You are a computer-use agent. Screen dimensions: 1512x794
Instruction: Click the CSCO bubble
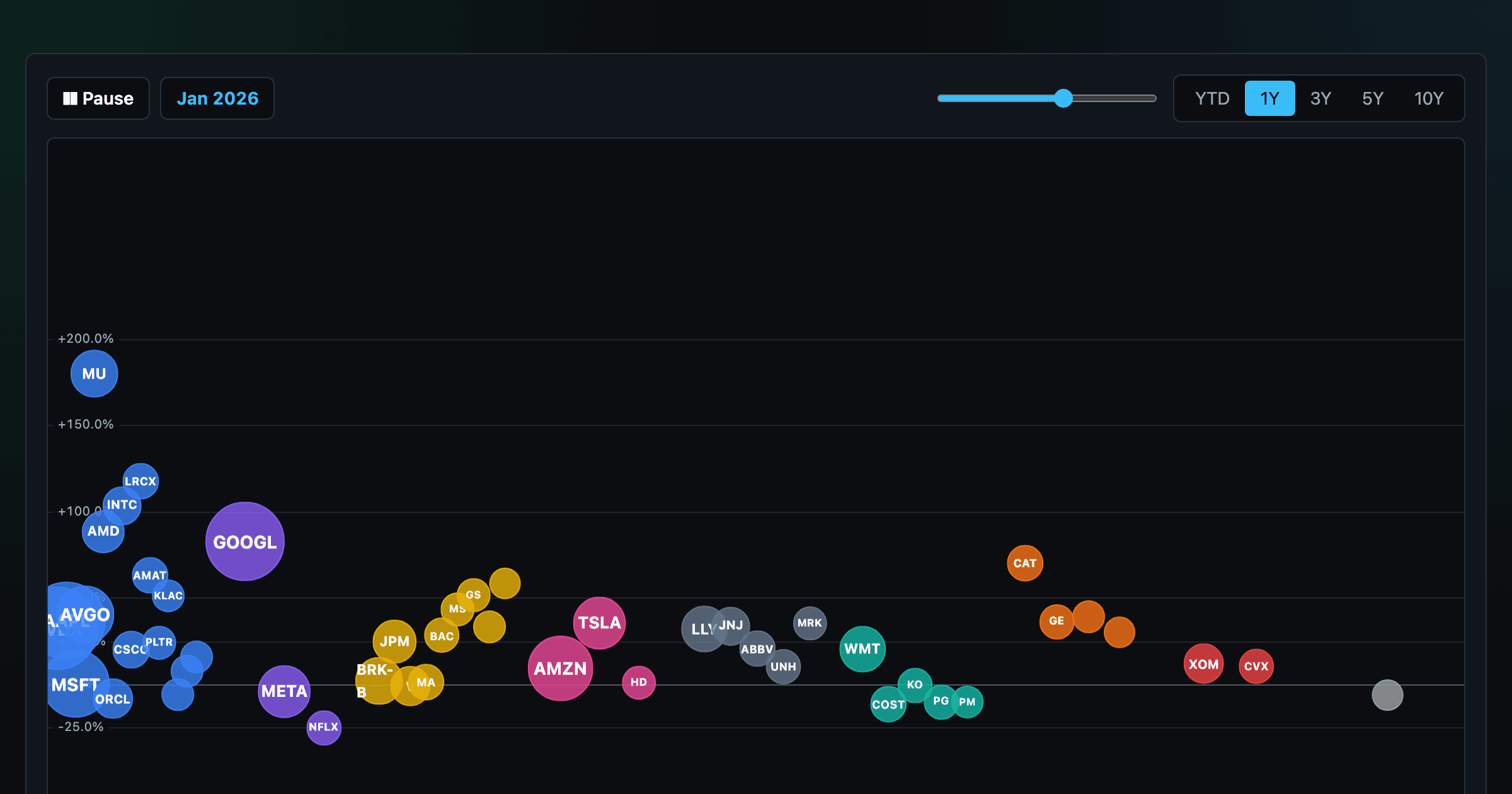point(130,650)
